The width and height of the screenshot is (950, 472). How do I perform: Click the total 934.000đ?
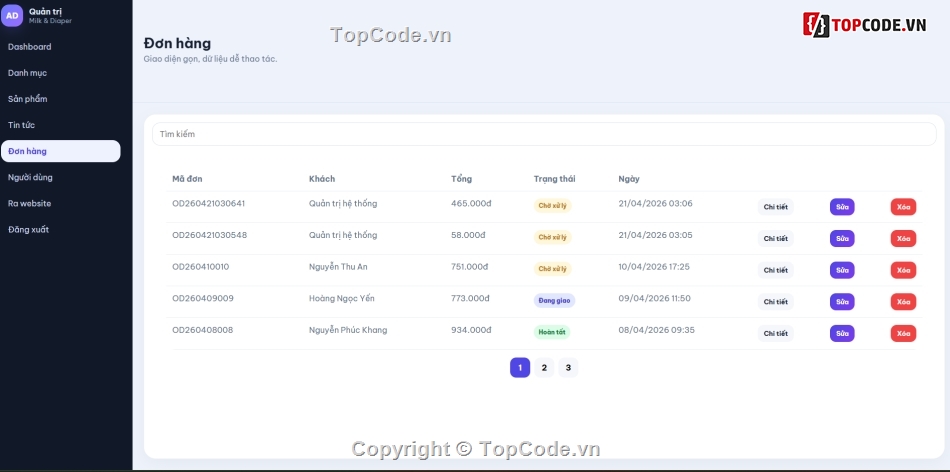click(471, 330)
